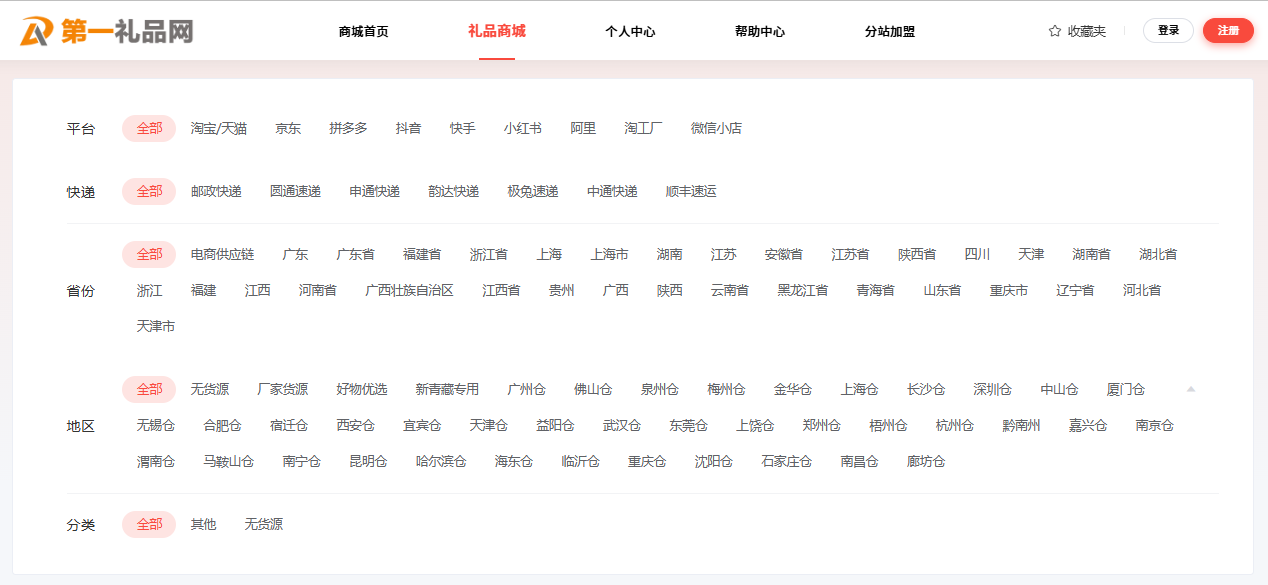Choose 拼多多 as the platform
Screen dimensions: 1268x585
(x=348, y=128)
